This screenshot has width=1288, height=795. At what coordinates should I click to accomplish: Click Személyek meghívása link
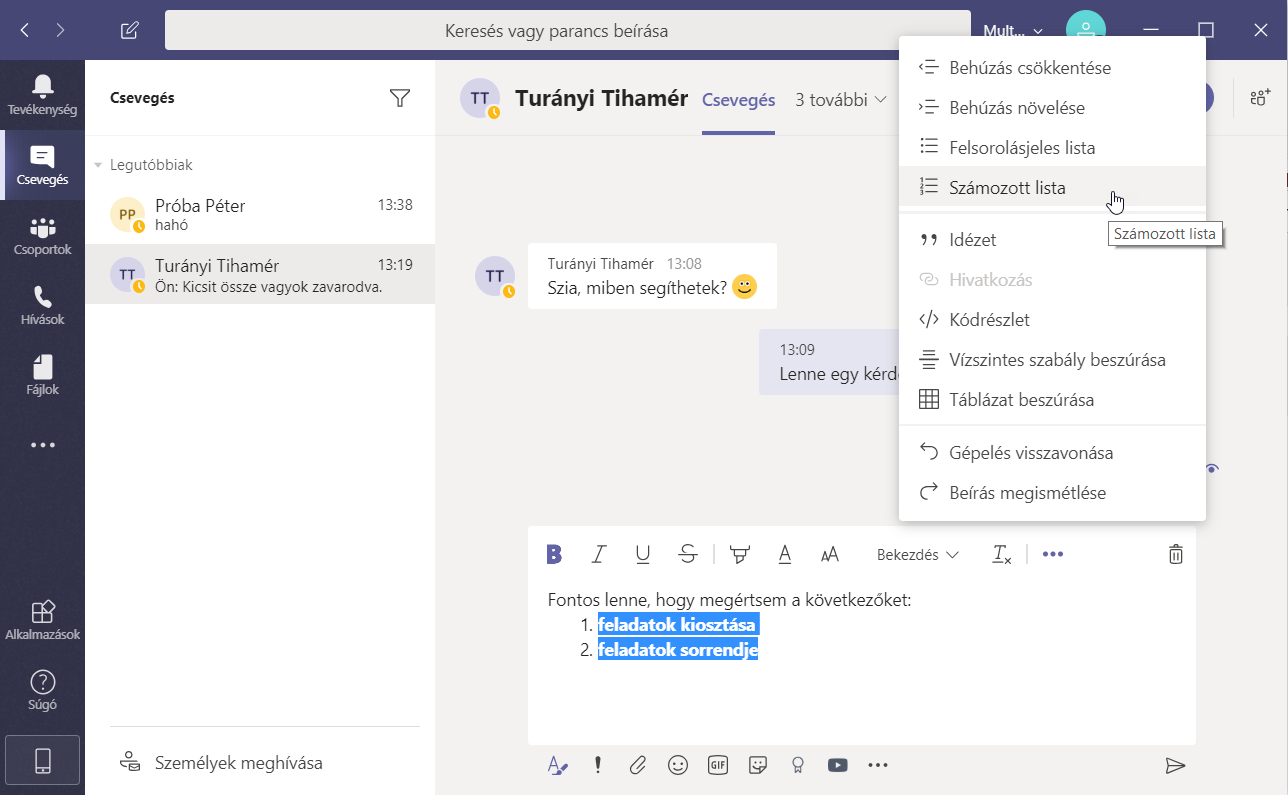tap(238, 763)
